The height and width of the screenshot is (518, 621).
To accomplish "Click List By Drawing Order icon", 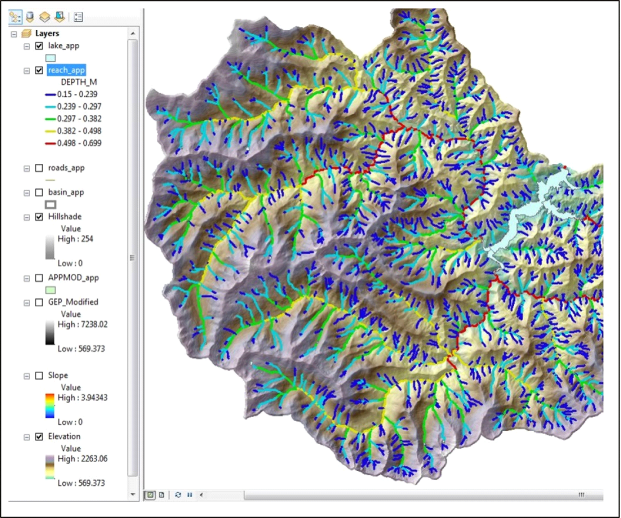I will (x=15, y=17).
